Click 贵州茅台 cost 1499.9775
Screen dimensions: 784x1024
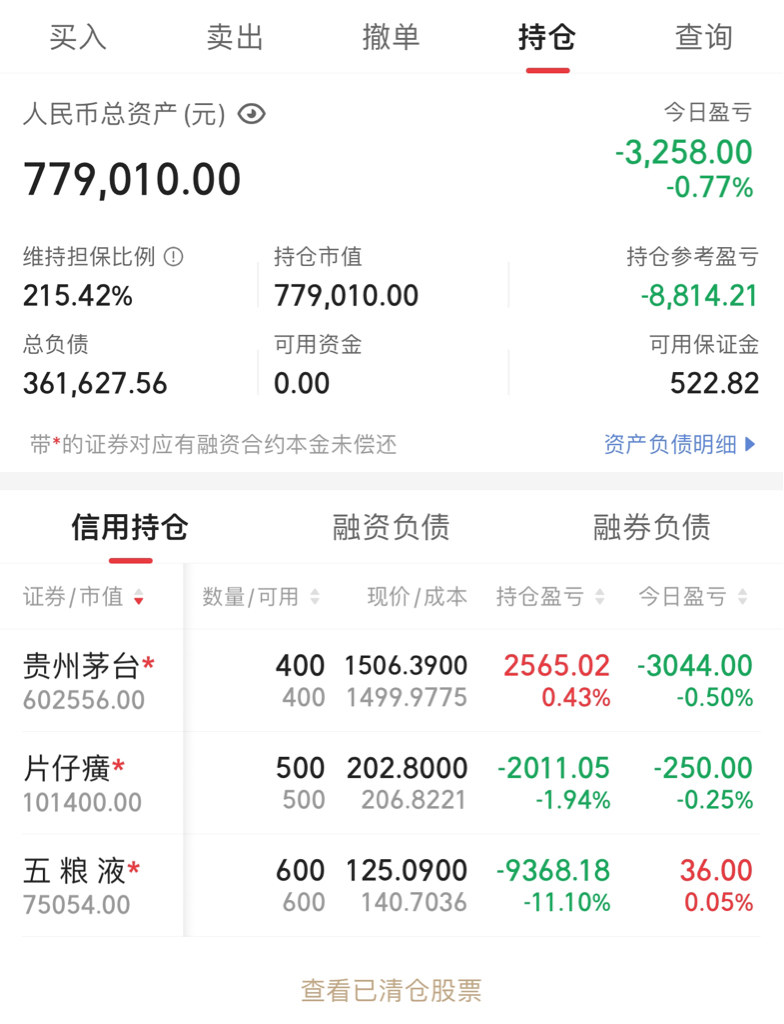tap(406, 697)
